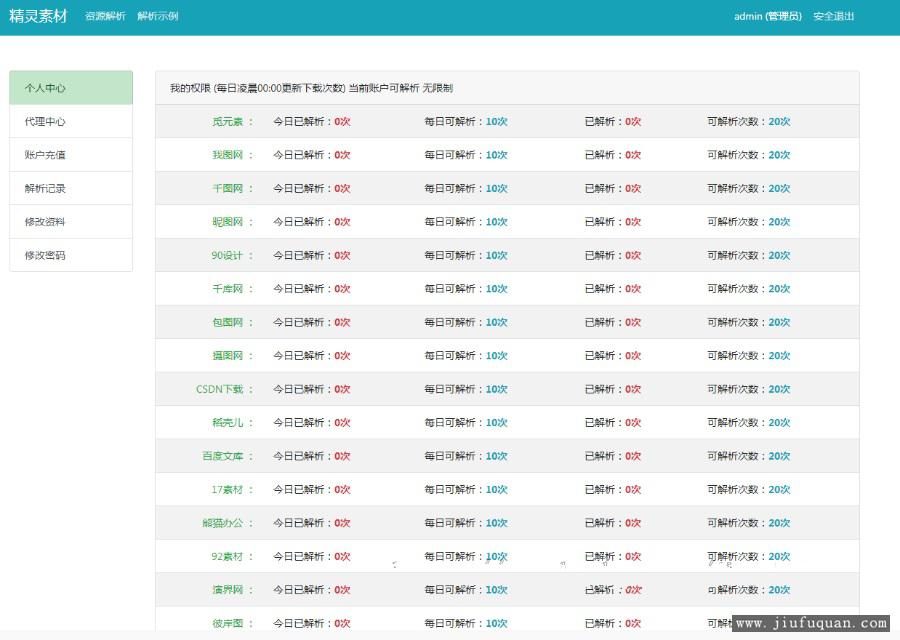This screenshot has height=640, width=900.
Task: Click 每日可解析 10次 in the 演界网 row
Action: [x=465, y=589]
